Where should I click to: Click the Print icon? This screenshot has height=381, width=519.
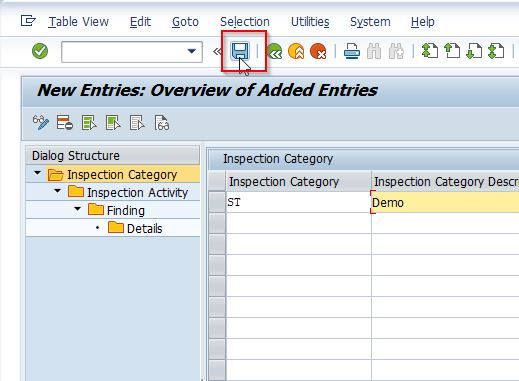[352, 51]
